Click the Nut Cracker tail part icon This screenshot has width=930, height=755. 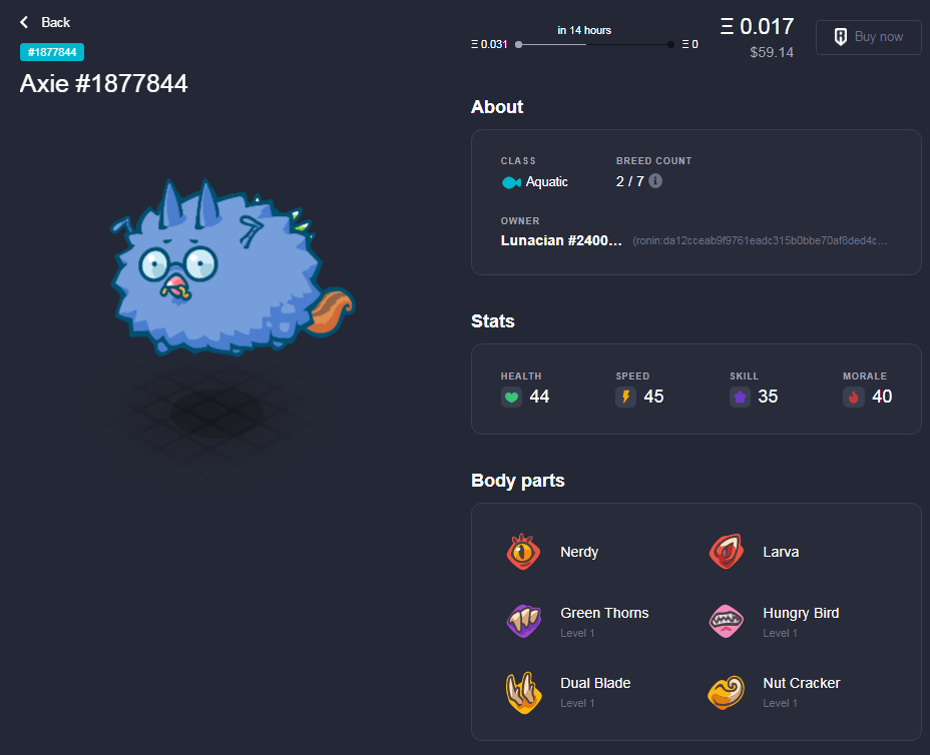coord(727,692)
